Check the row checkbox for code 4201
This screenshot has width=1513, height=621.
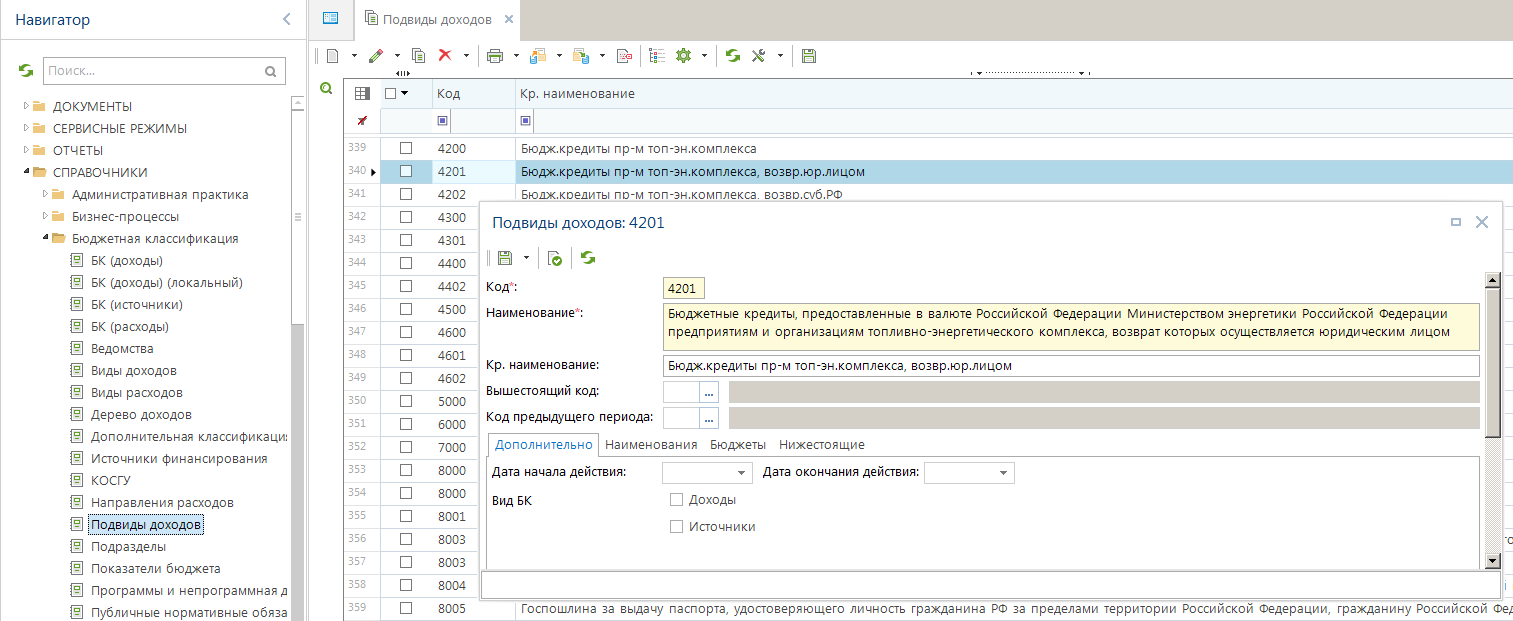(406, 171)
